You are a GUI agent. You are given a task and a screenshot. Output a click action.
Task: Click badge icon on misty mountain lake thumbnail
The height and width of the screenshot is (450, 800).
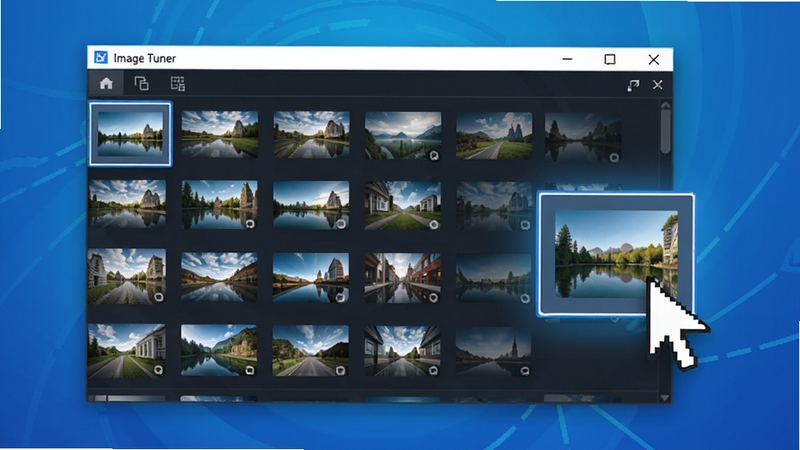(x=434, y=155)
